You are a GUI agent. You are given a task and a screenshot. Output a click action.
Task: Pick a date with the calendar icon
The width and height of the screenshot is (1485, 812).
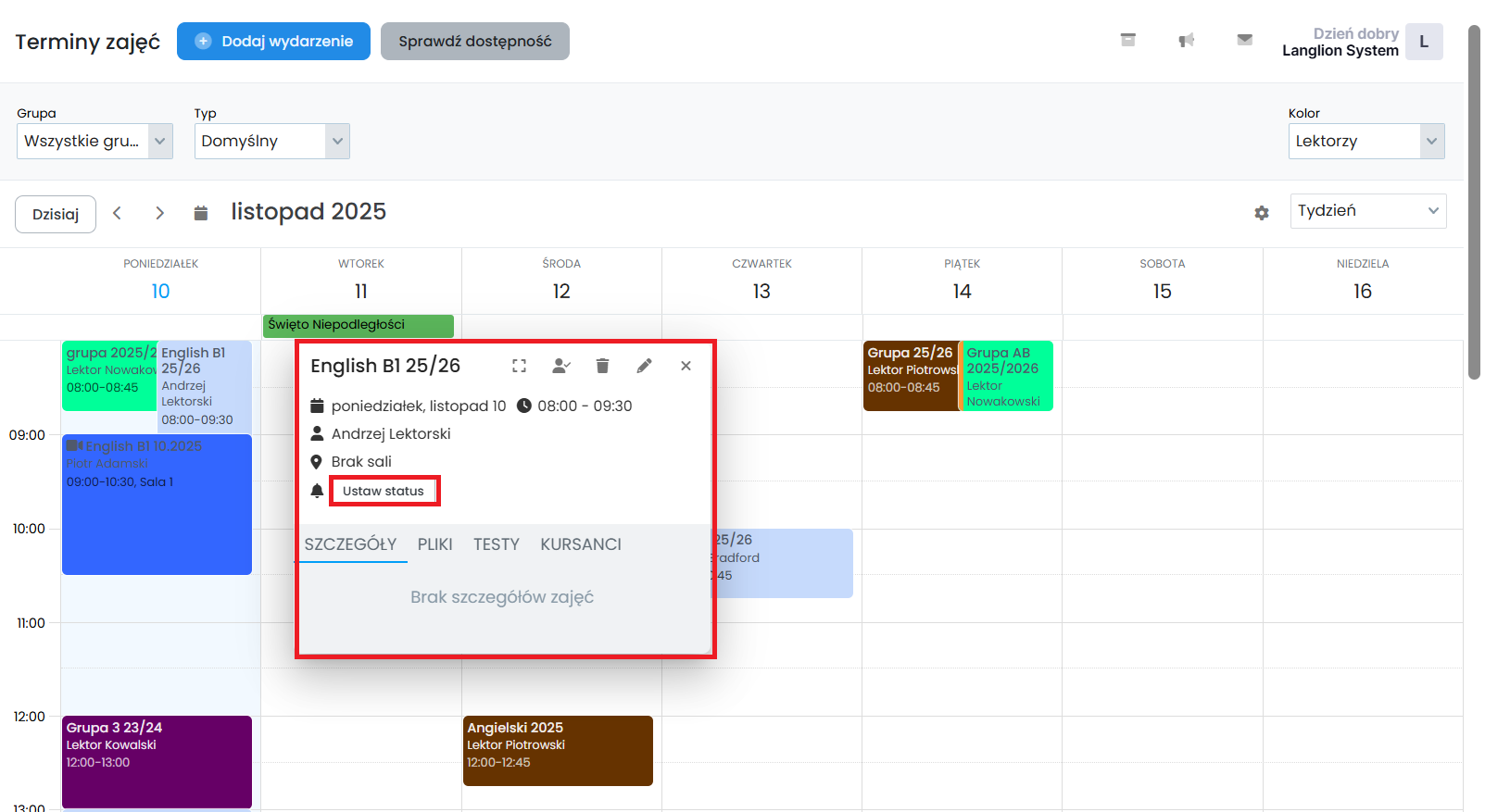(x=200, y=214)
